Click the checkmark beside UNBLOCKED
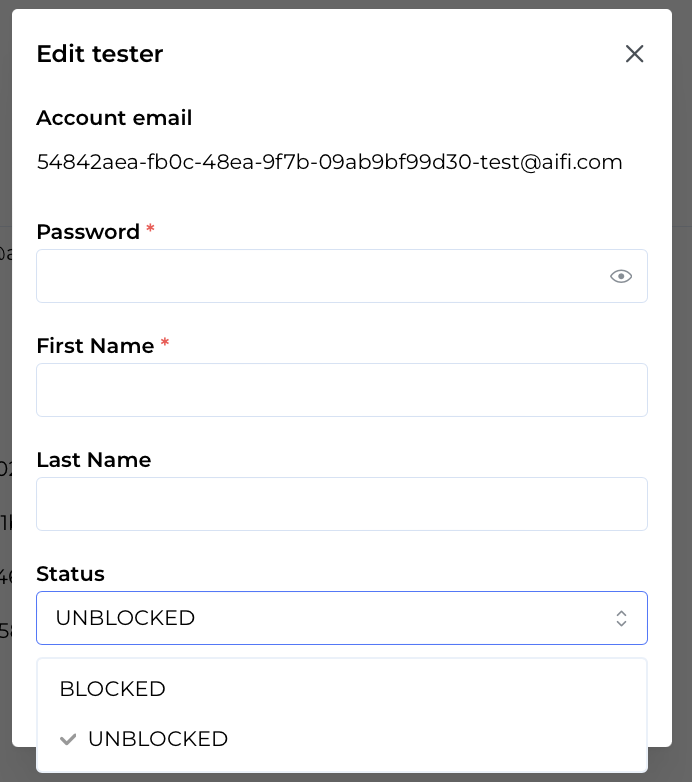Viewport: 692px width, 782px height. [68, 739]
